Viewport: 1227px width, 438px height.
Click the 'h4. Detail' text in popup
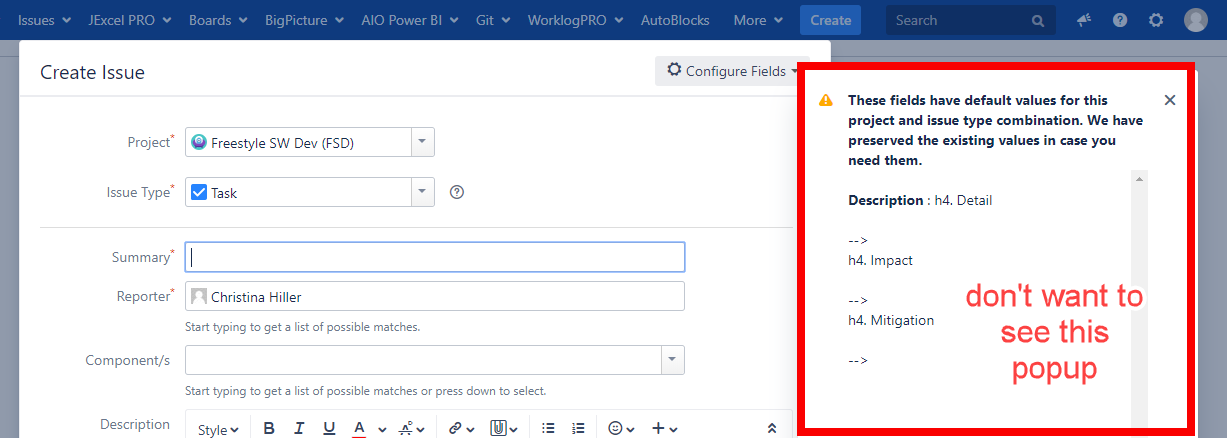[x=963, y=200]
